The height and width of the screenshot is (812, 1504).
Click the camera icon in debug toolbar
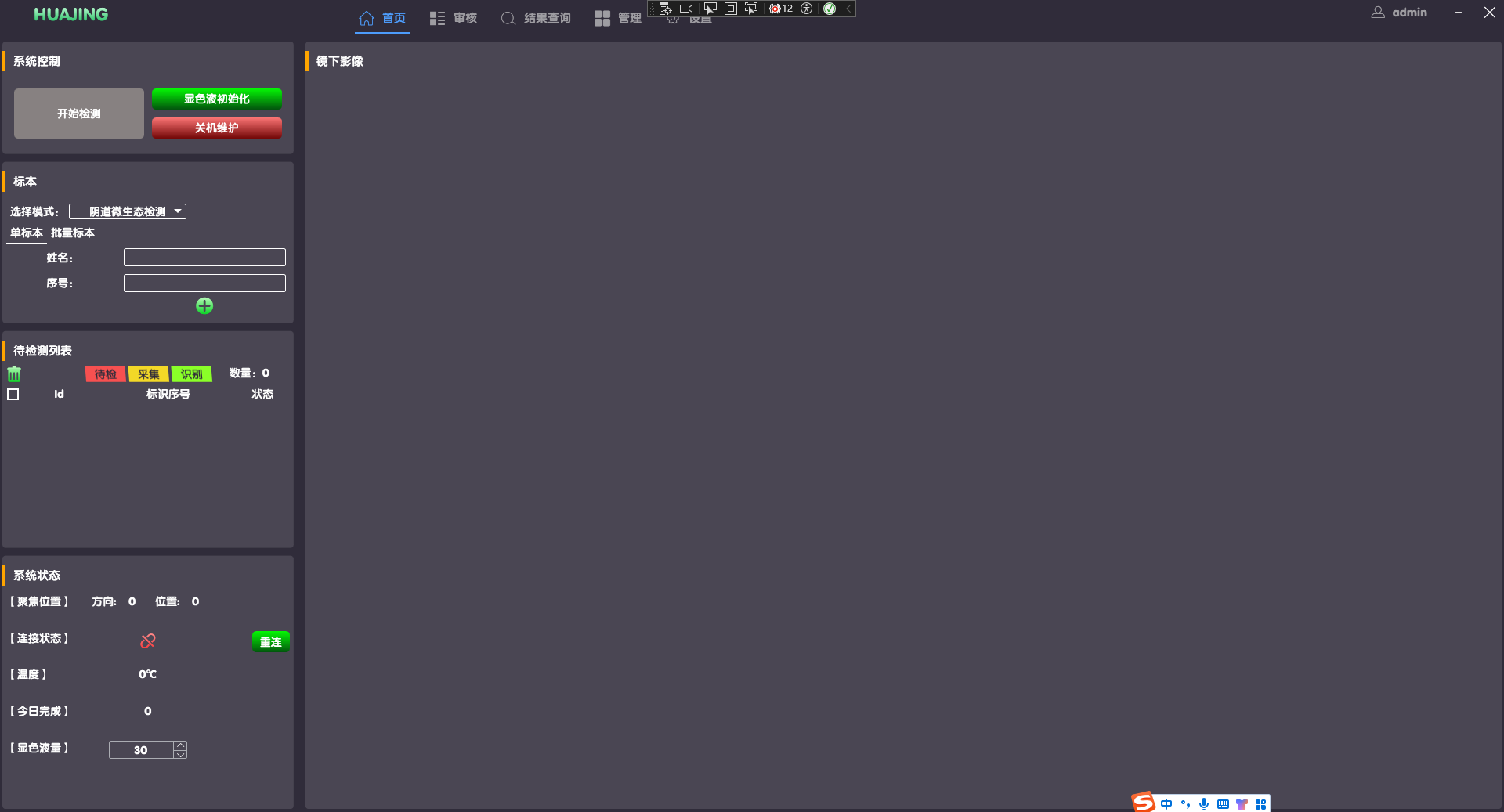[686, 9]
